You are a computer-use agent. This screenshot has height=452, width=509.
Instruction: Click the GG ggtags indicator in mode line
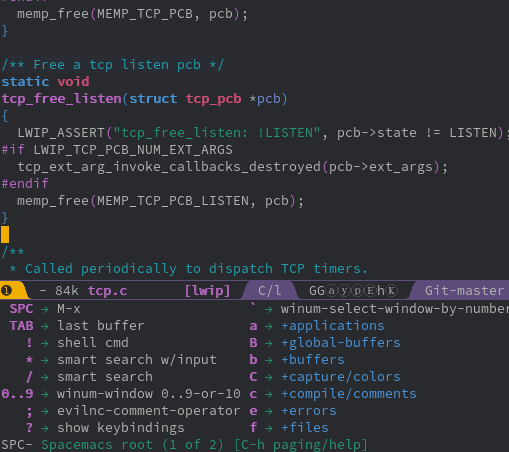pos(317,291)
